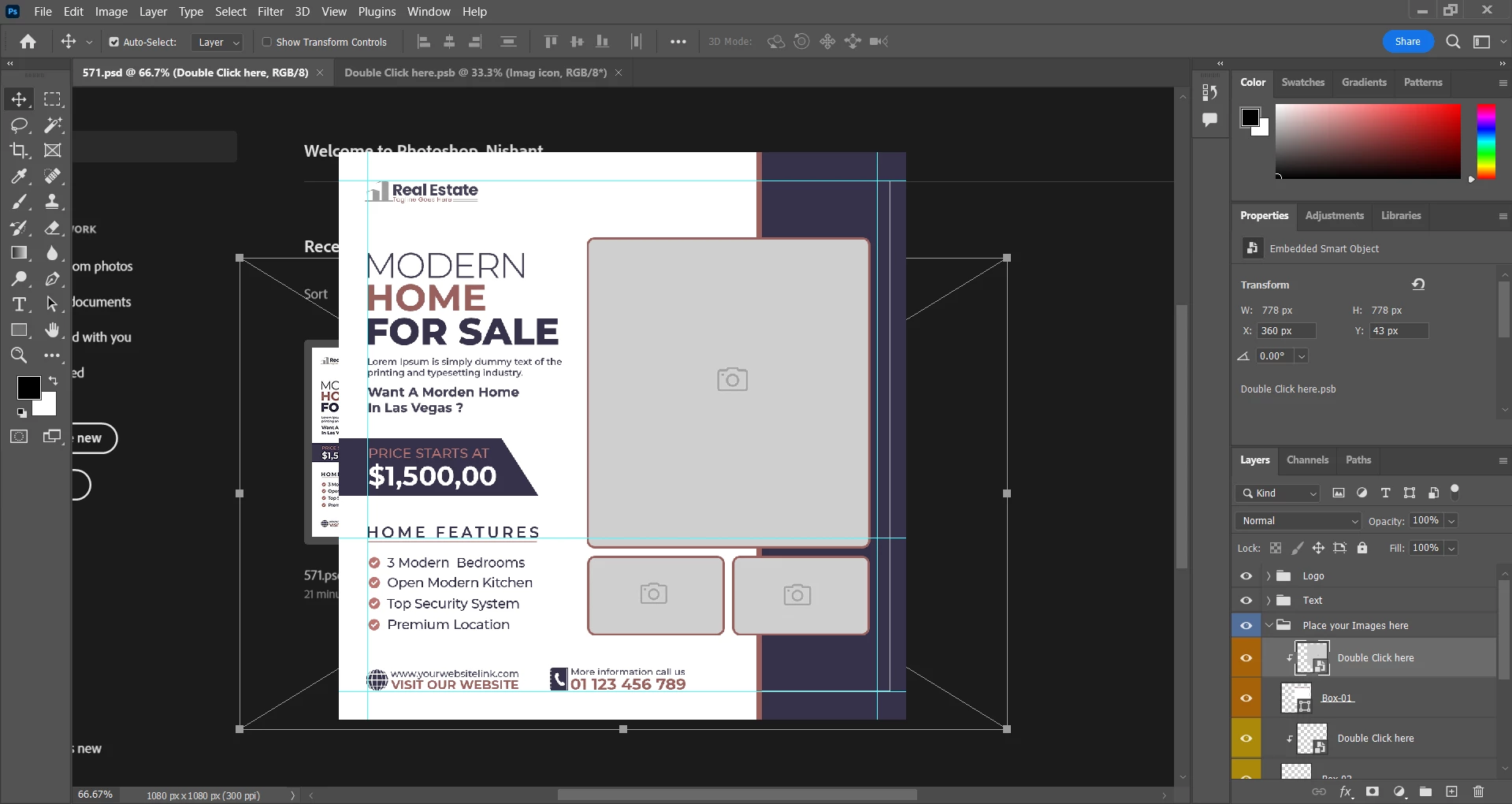1512x804 pixels.
Task: Open the layer filter Kind dropdown
Action: click(1277, 493)
